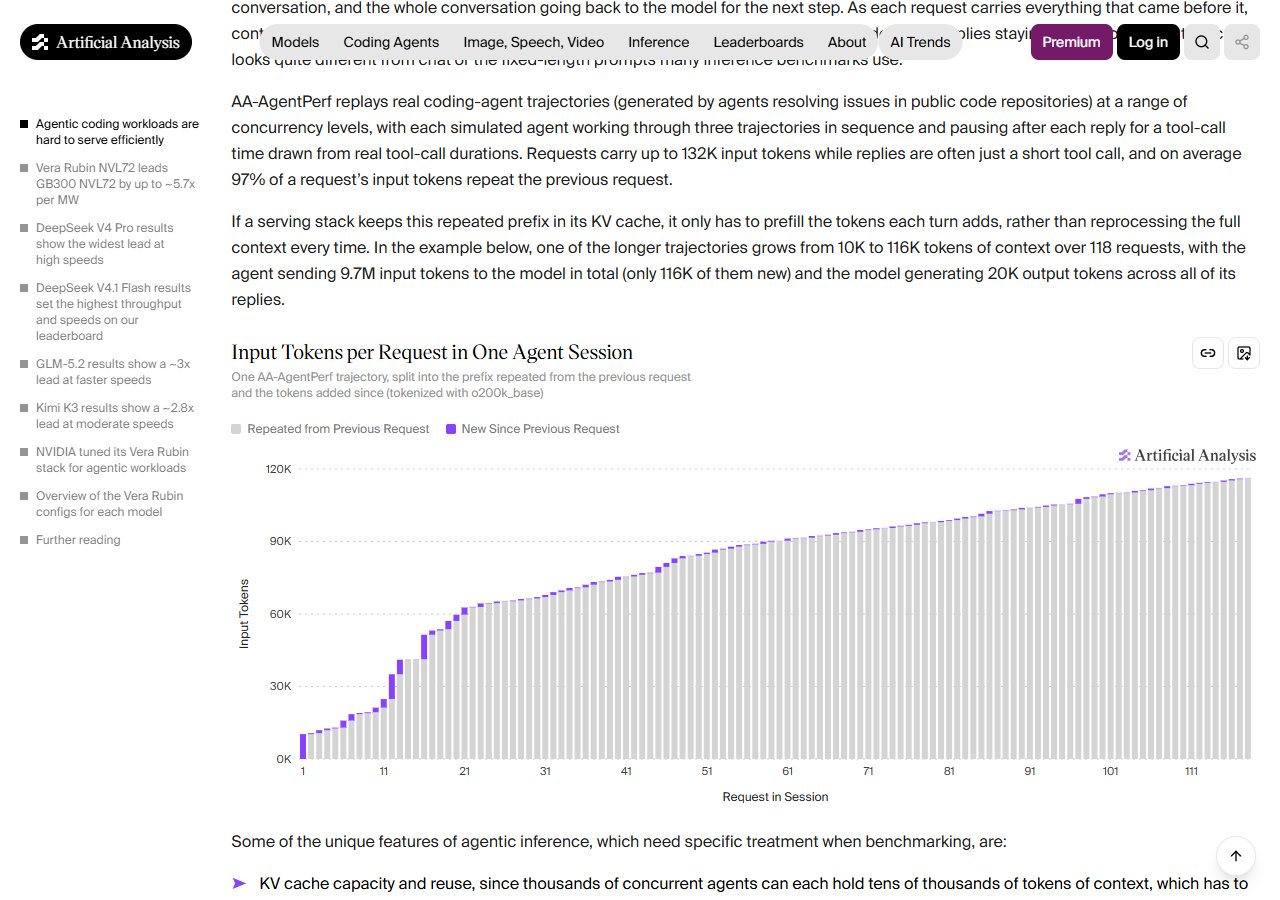Toggle the New Since Previous Request legend series

pos(533,429)
